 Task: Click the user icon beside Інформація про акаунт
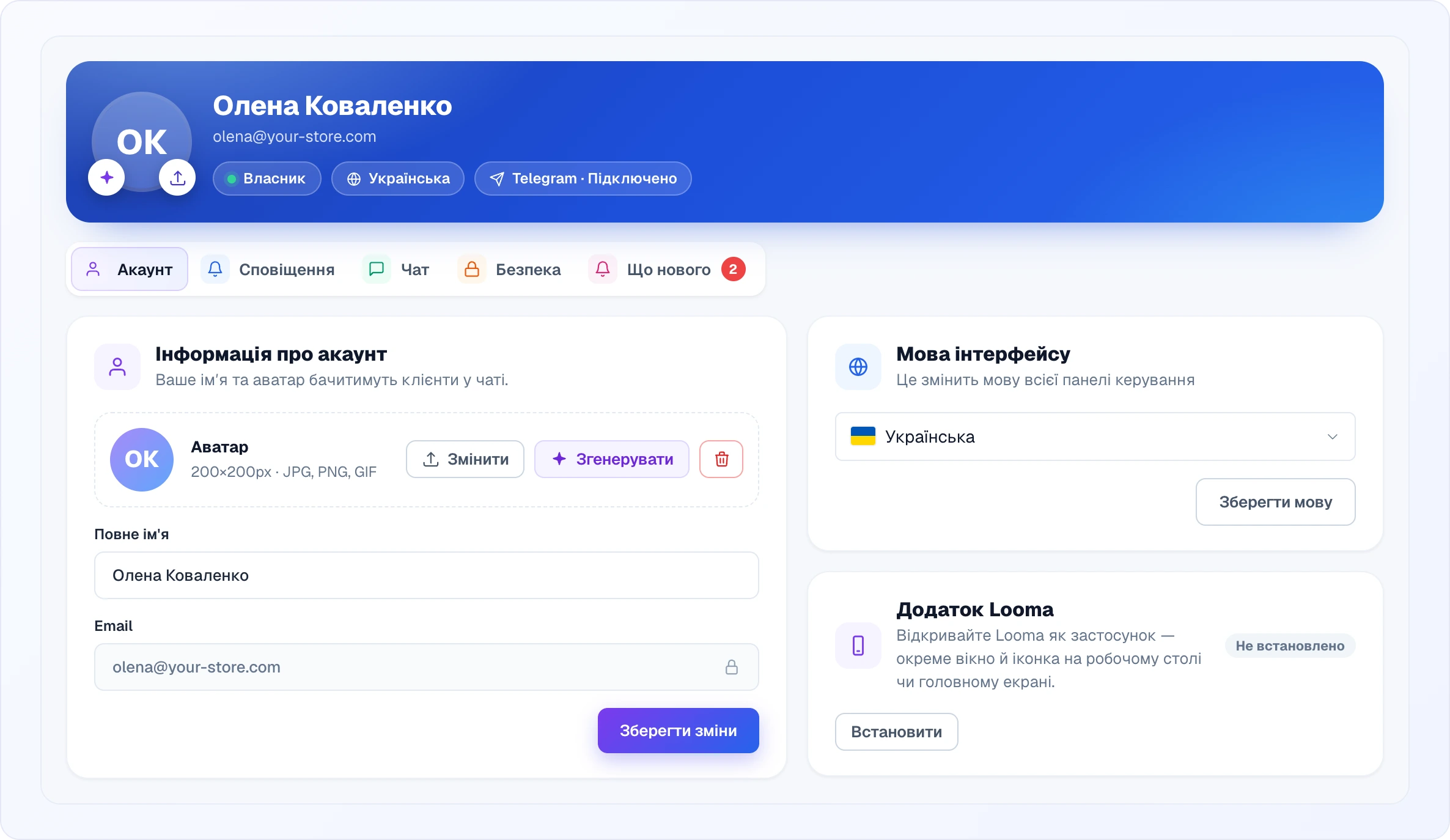pos(117,367)
